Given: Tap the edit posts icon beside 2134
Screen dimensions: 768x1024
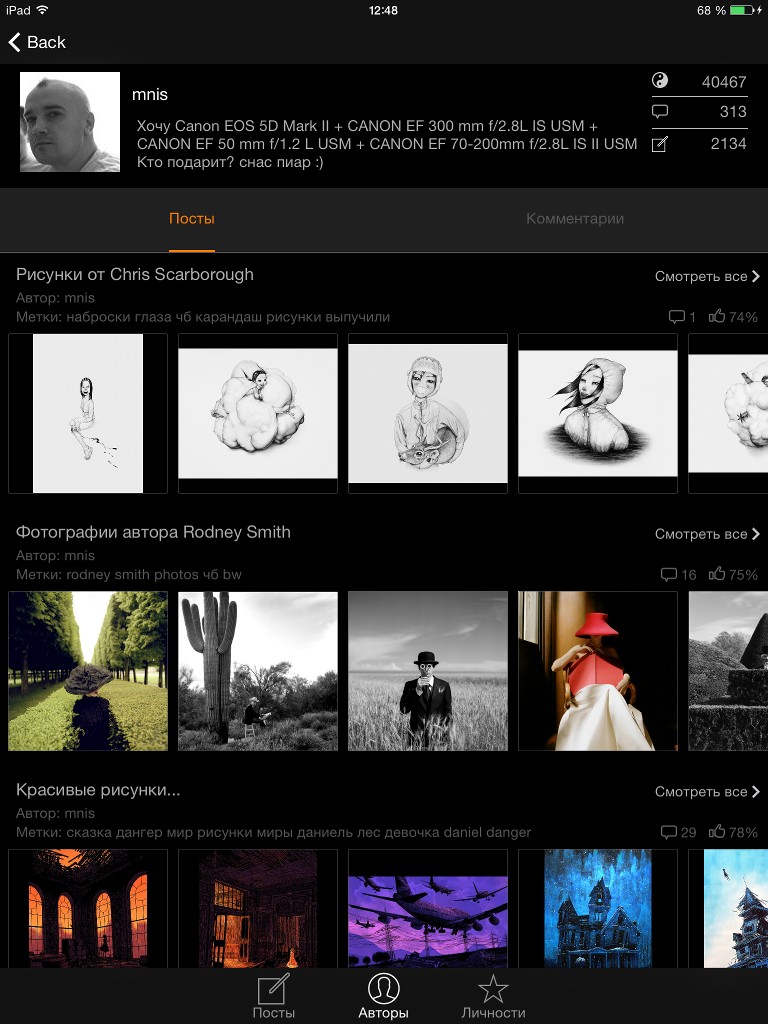Looking at the screenshot, I should click(x=660, y=144).
